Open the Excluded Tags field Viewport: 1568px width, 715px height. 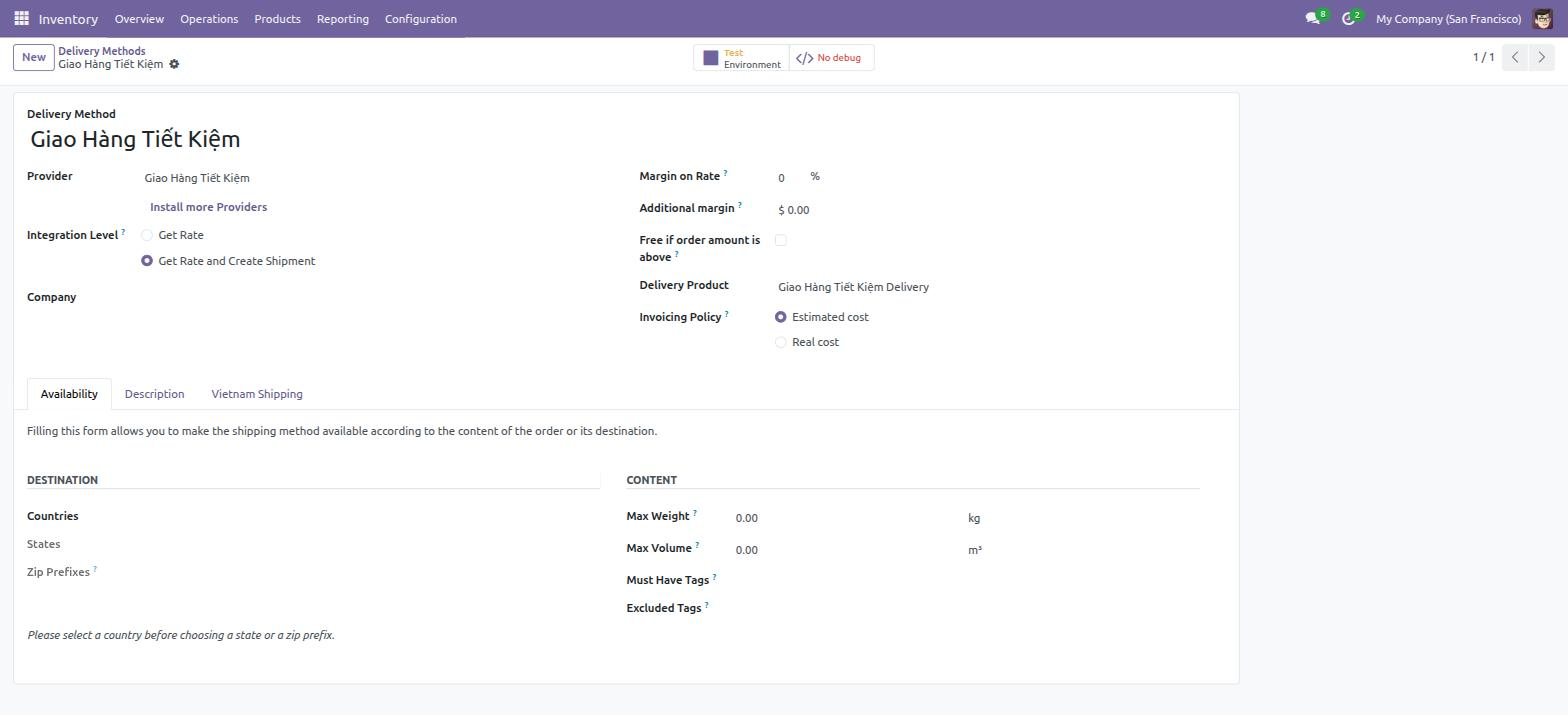966,609
